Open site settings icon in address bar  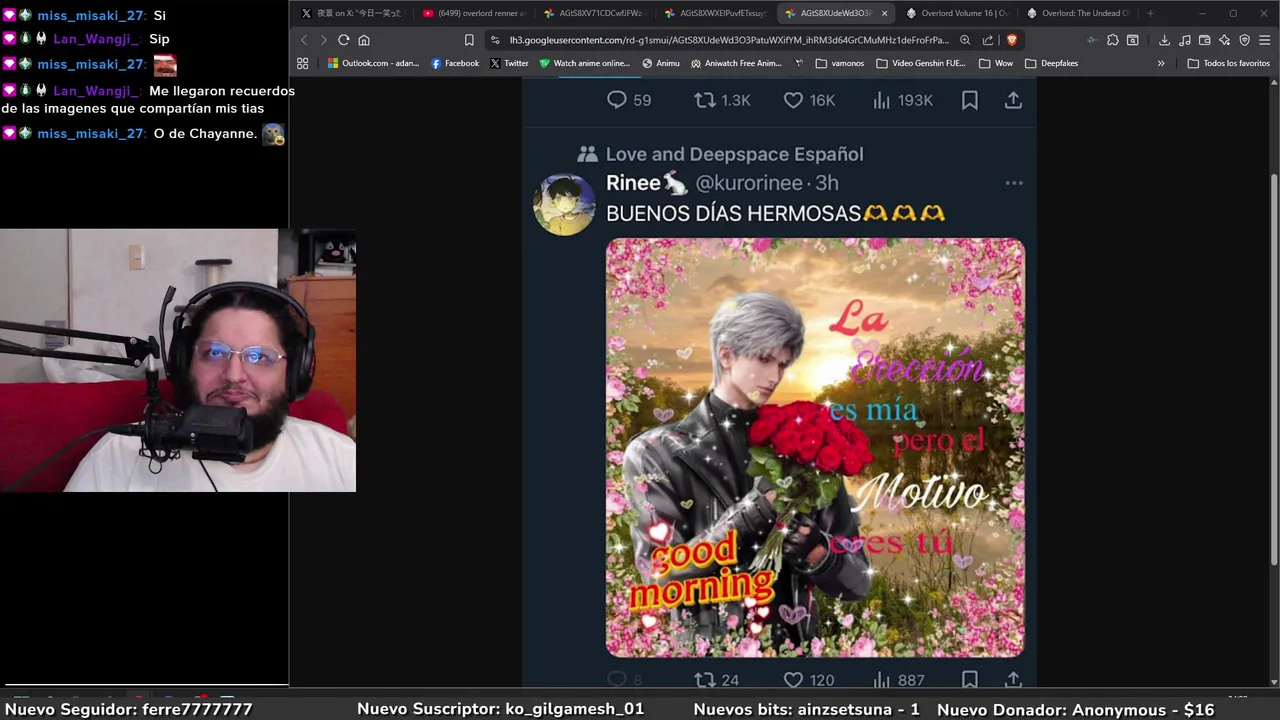495,40
